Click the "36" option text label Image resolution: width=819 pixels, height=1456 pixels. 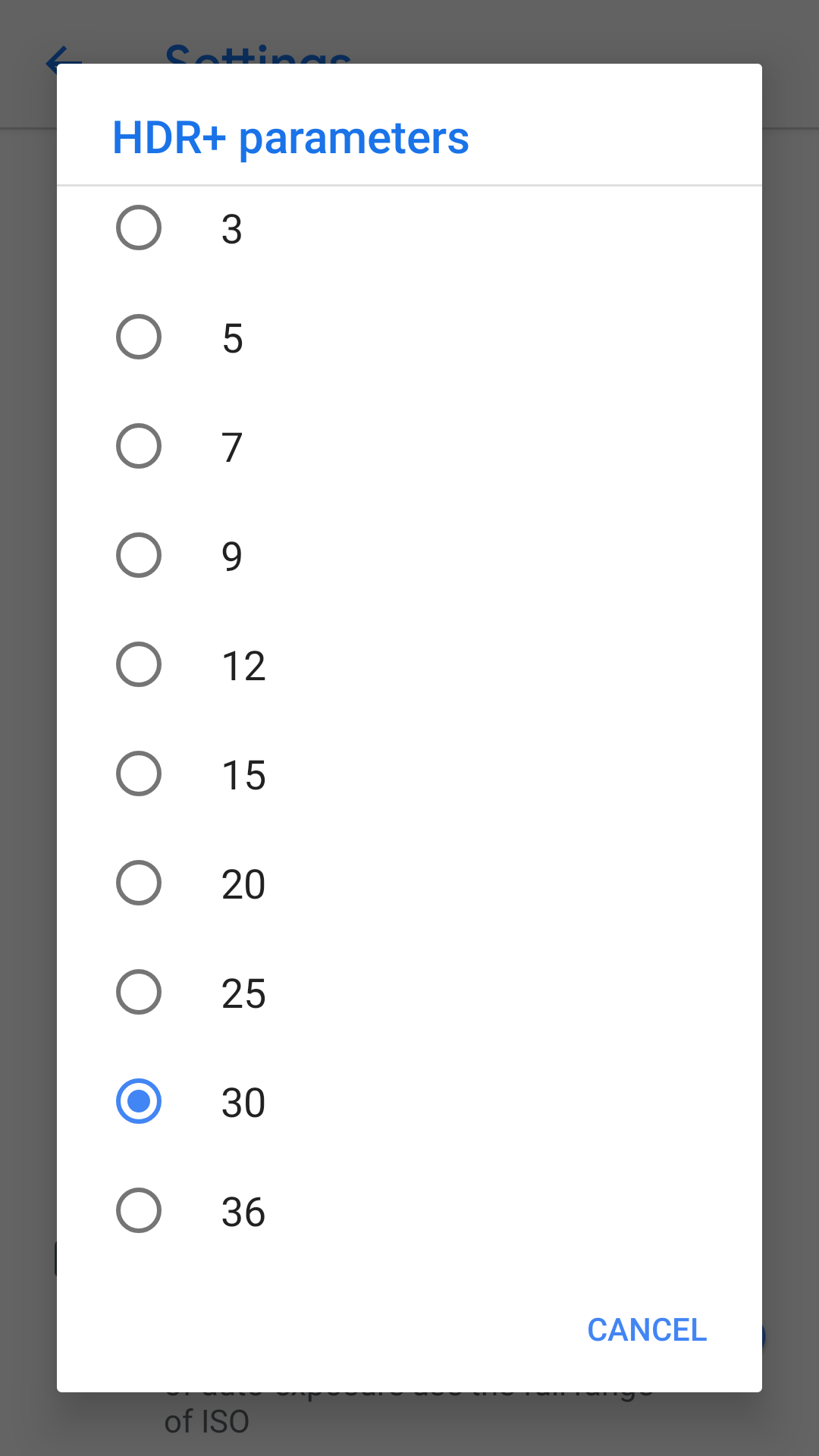[x=243, y=1212]
